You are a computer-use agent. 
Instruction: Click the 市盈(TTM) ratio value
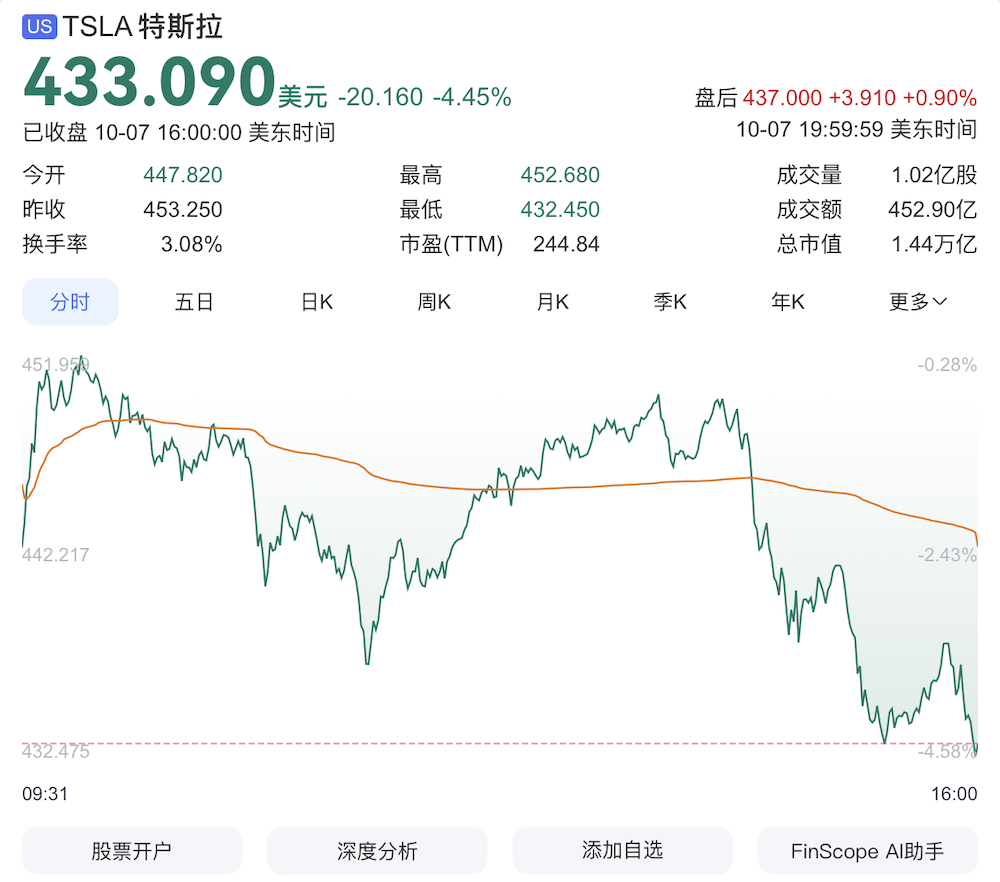click(x=566, y=243)
